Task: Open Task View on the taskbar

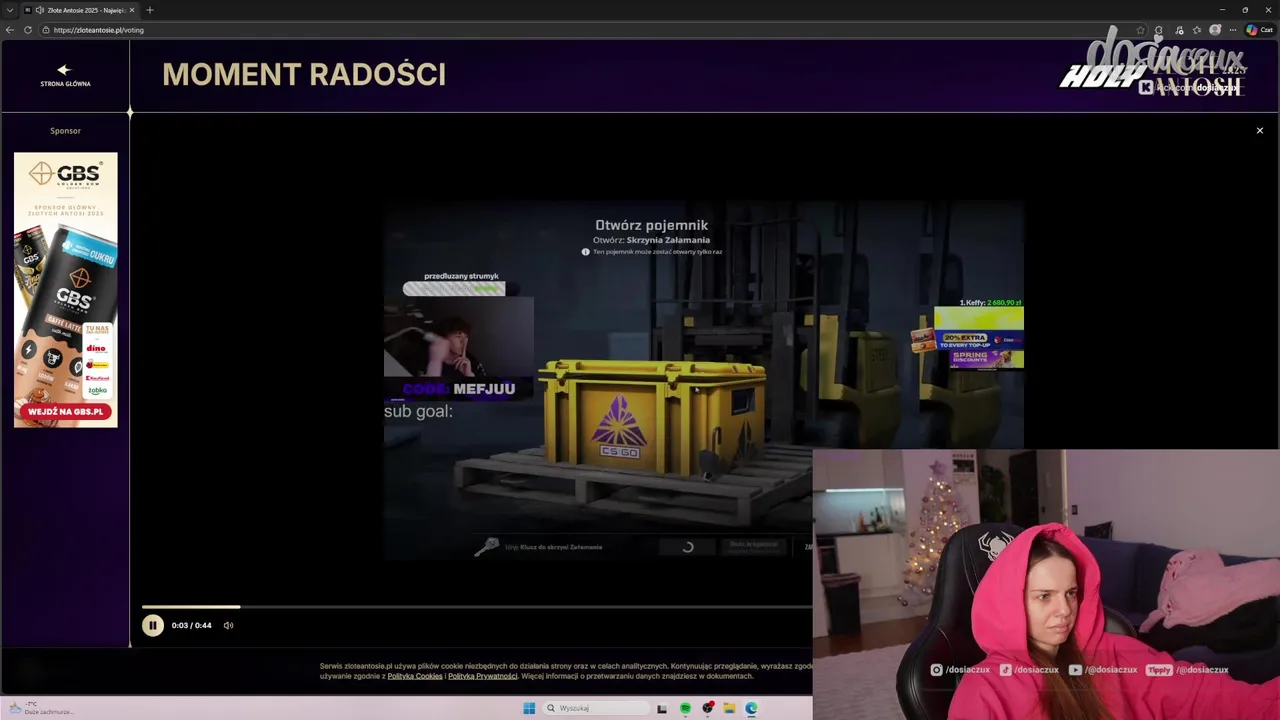Action: coord(662,708)
